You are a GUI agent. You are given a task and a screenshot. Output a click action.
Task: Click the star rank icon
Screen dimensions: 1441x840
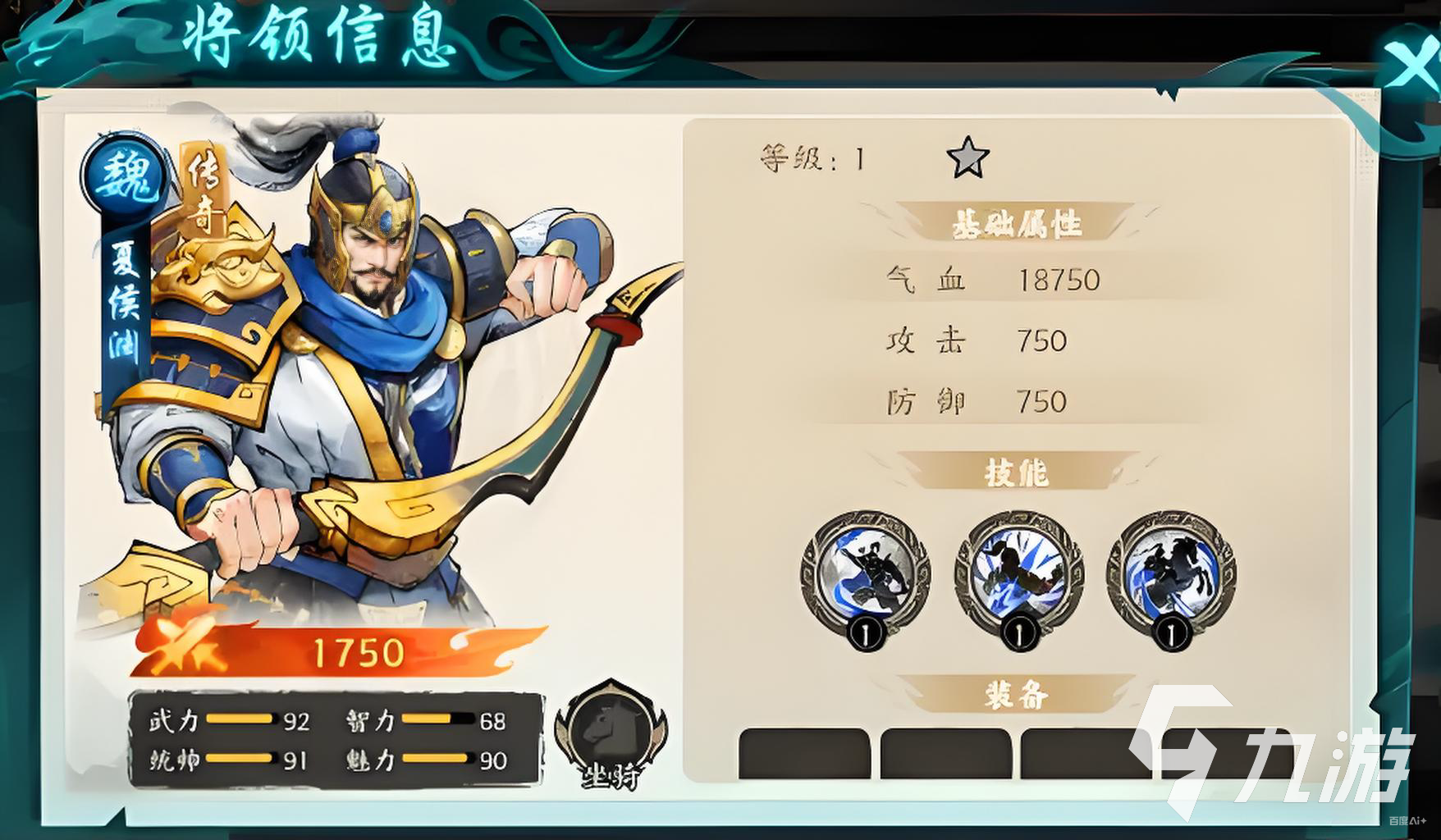click(968, 157)
